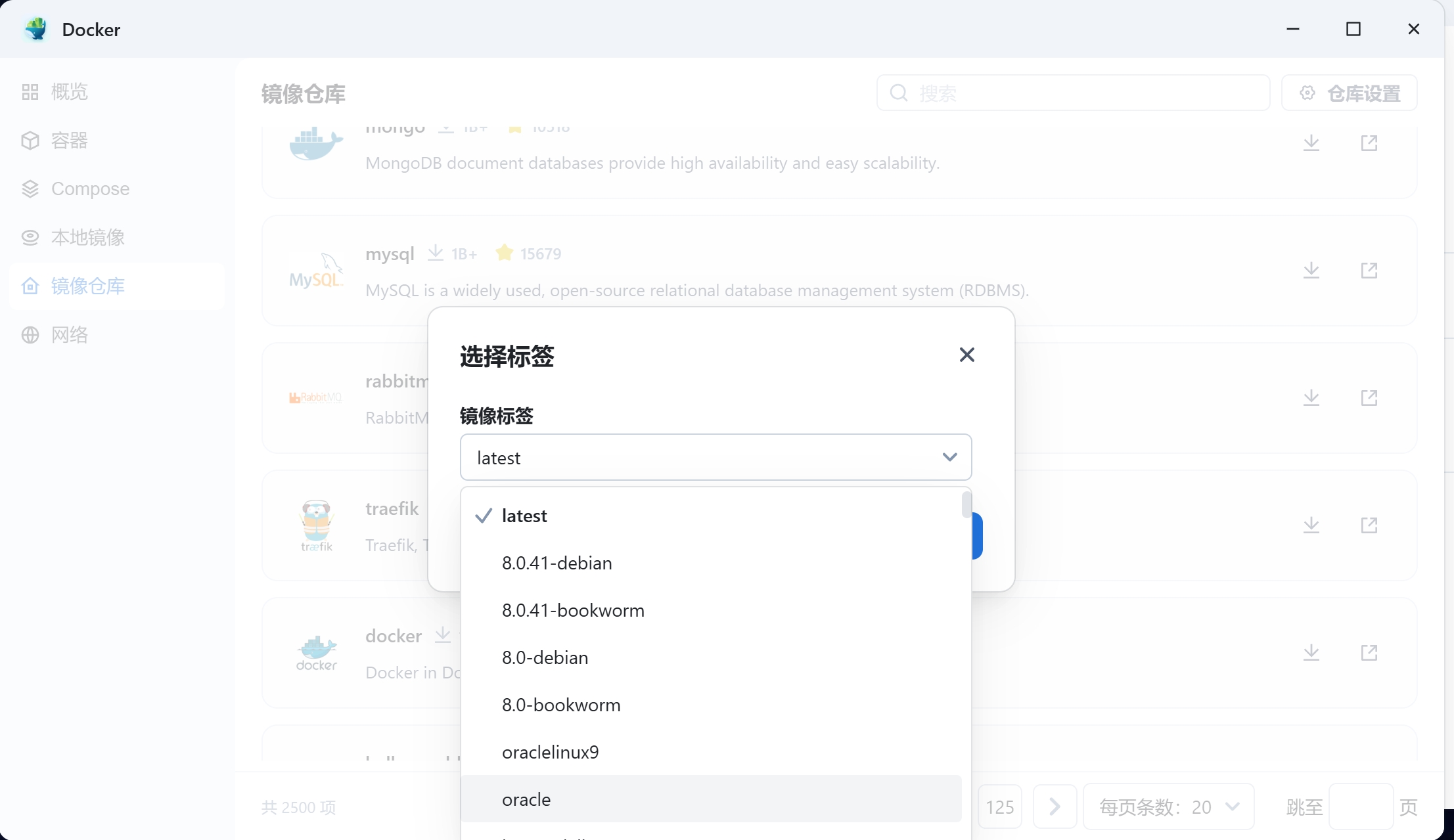
Task: Click the 概览 grid icon
Action: pos(30,92)
